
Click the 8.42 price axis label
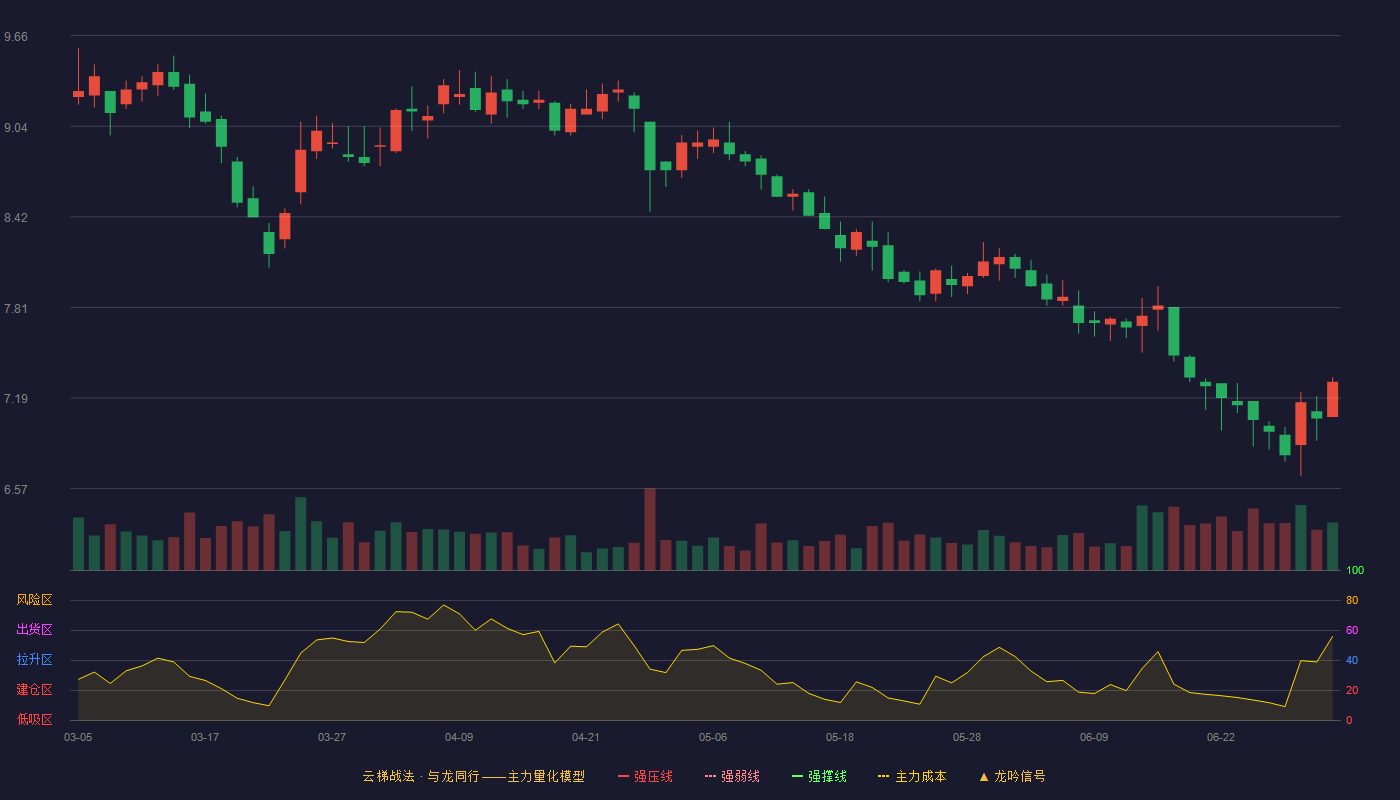16,218
